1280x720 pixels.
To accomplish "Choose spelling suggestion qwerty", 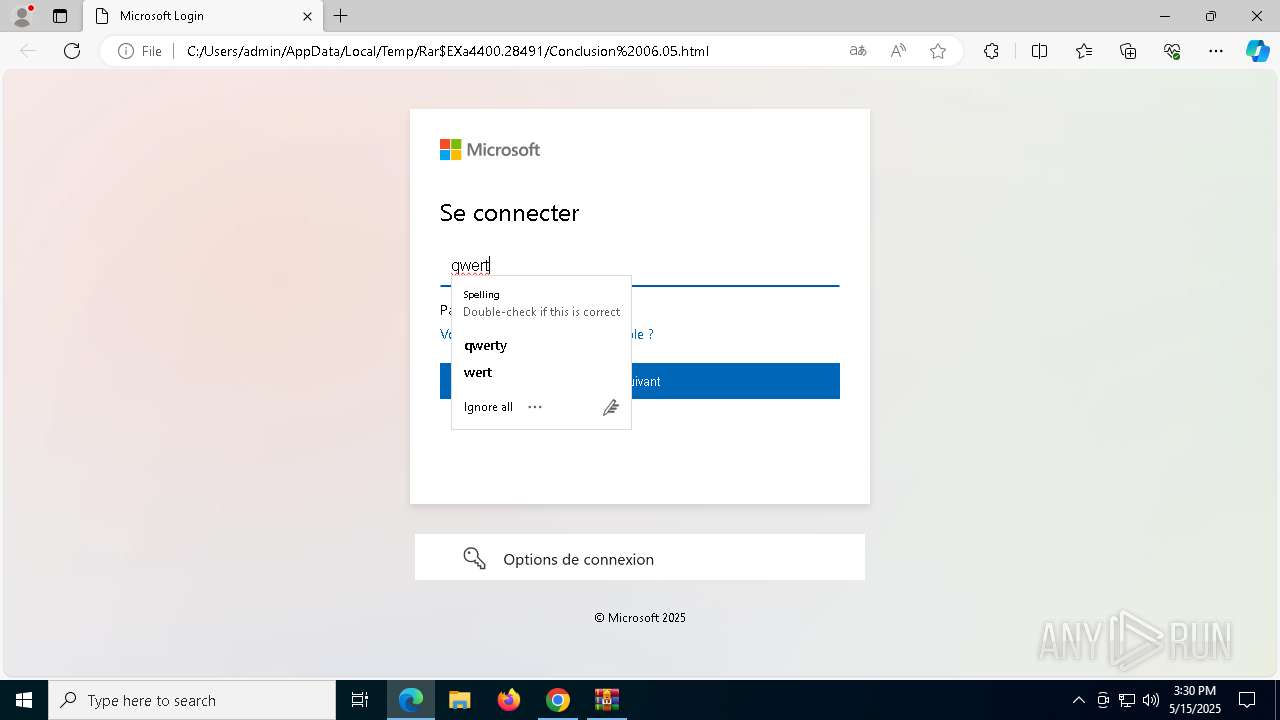I will (x=486, y=345).
